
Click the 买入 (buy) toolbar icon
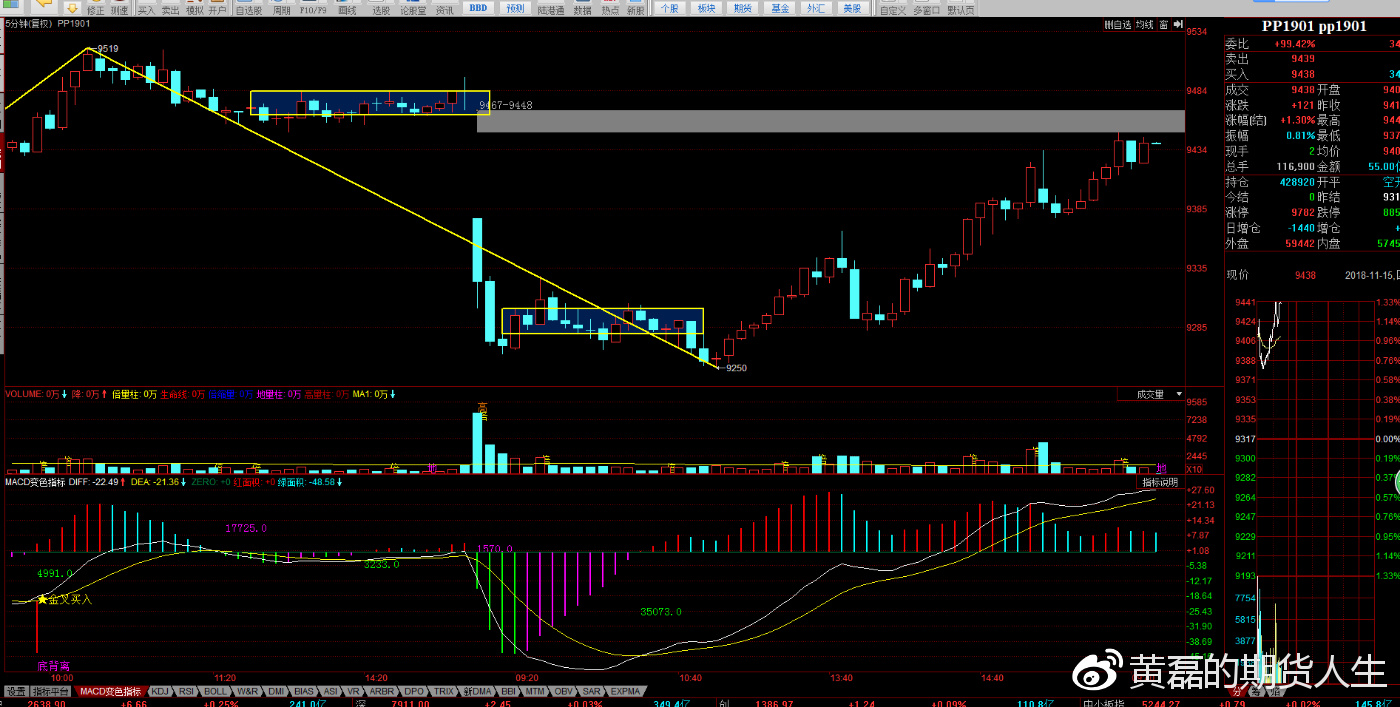point(147,8)
